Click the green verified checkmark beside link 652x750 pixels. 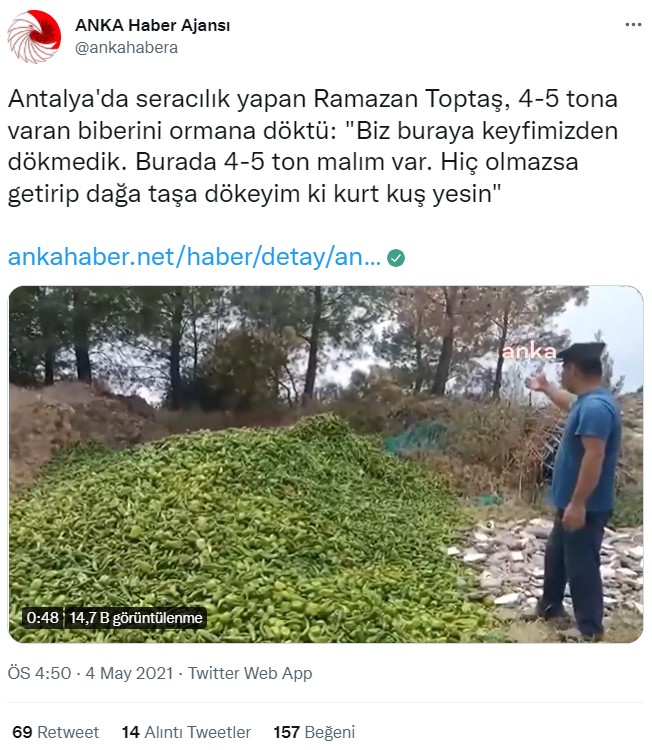[x=396, y=258]
